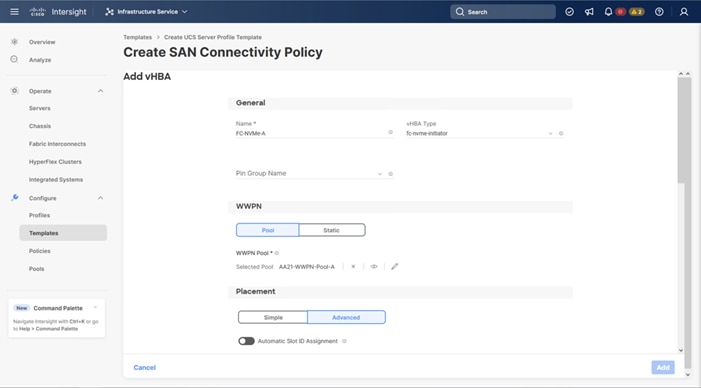Click the Search field in header
The image size is (701, 388).
tap(503, 12)
